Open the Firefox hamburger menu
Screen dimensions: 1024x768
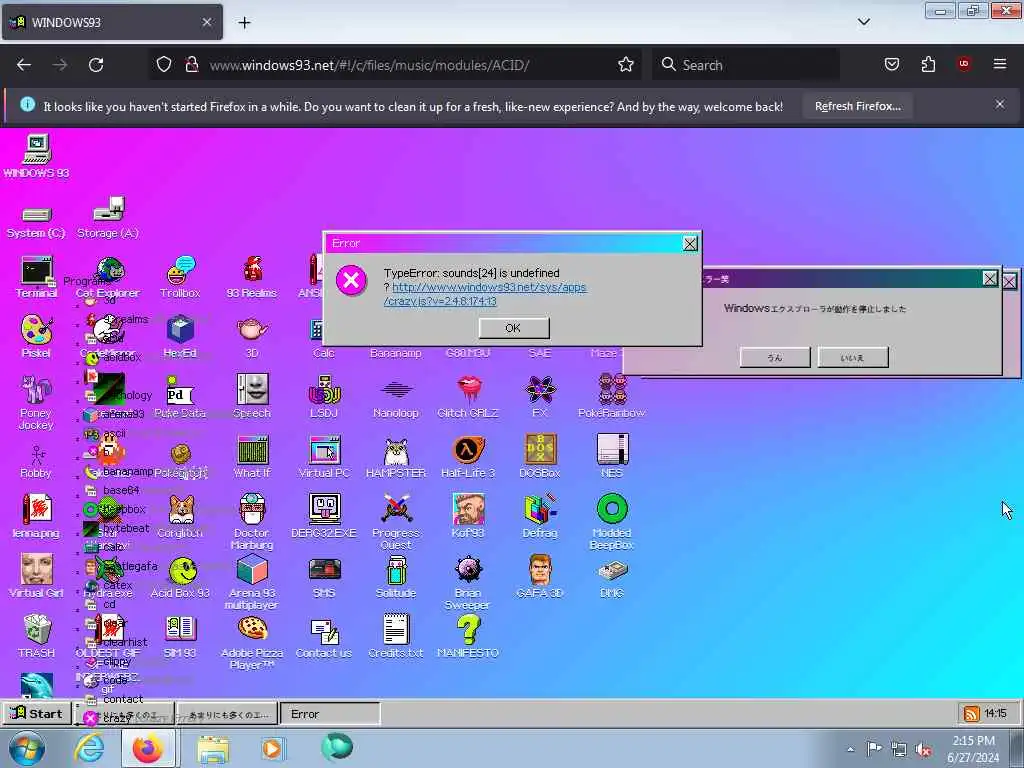pyautogui.click(x=1000, y=64)
